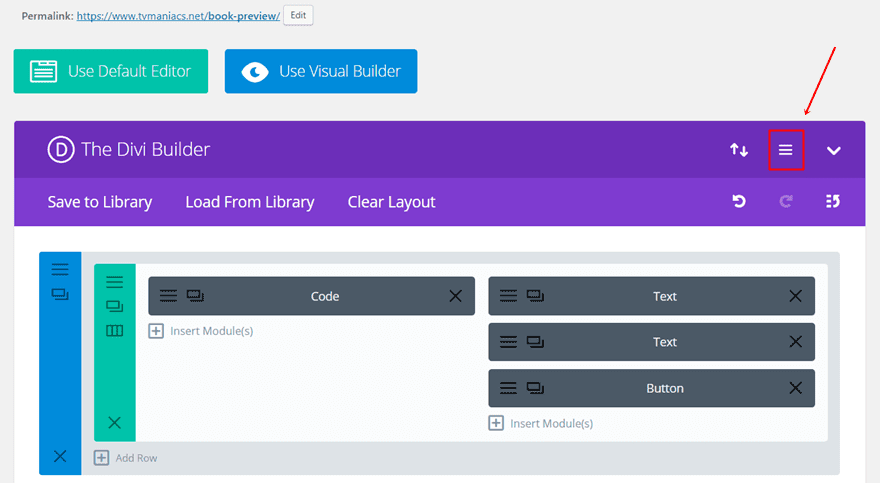Click the redo arrow icon

pos(786,201)
